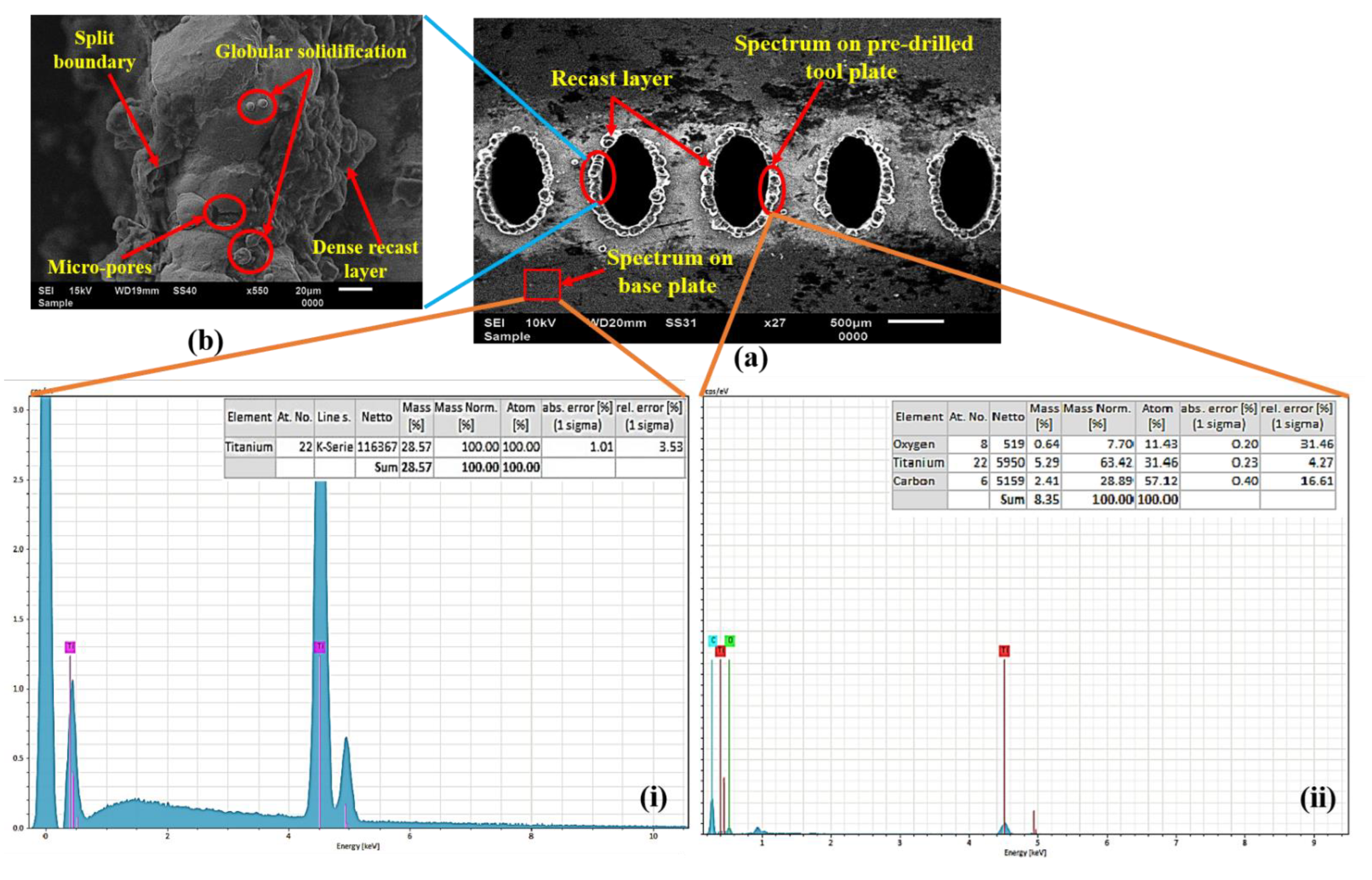This screenshot has height=880, width=1372.
Task: Click the '(ii)' spectrum label
Action: point(1317,798)
